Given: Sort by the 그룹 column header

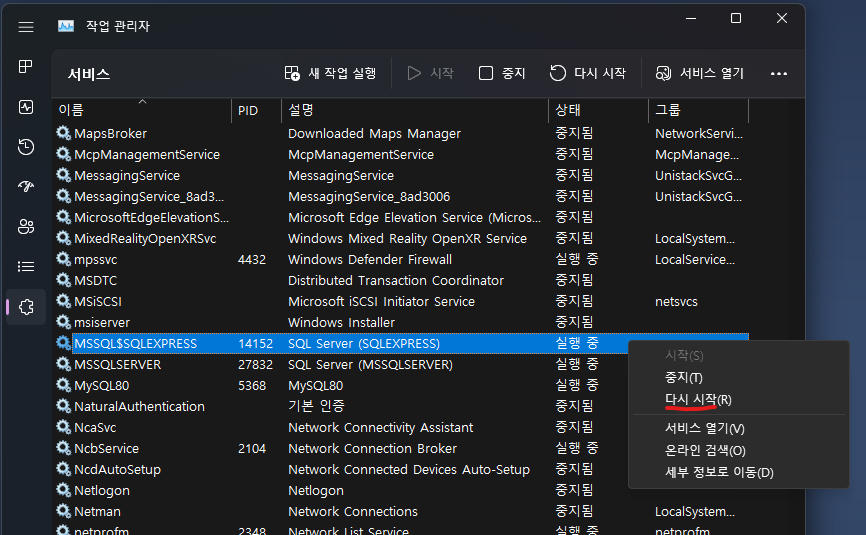Looking at the screenshot, I should 698,110.
